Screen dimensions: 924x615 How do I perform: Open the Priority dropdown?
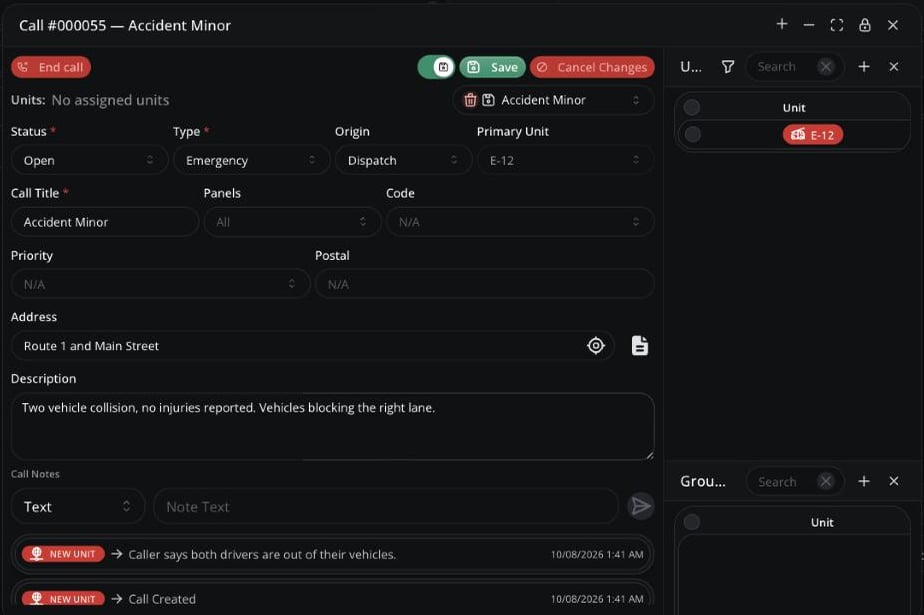pyautogui.click(x=160, y=285)
